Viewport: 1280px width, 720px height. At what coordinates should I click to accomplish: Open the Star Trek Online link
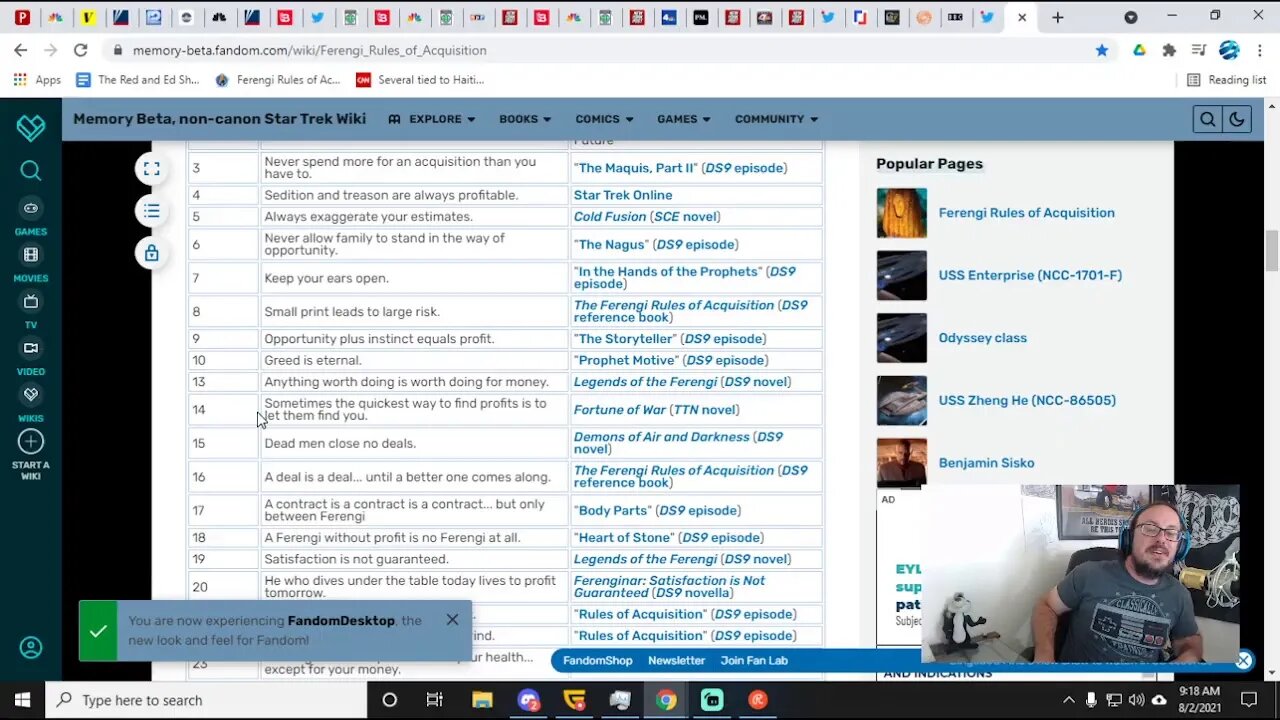tap(623, 195)
